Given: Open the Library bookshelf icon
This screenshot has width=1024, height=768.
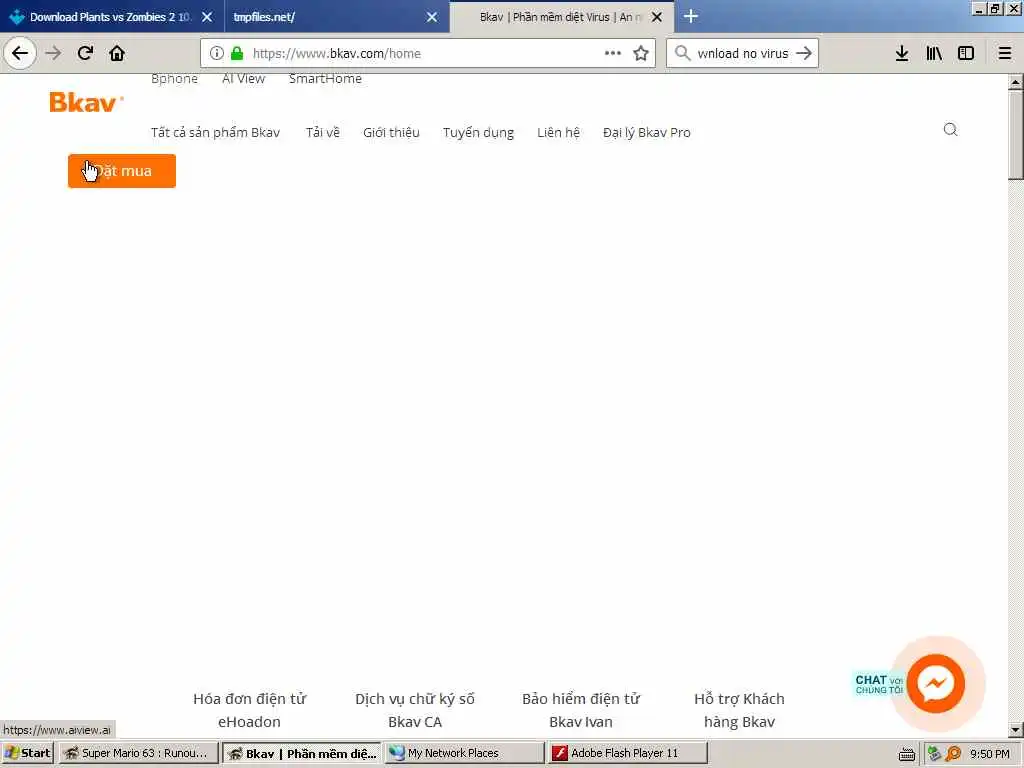Looking at the screenshot, I should point(934,53).
